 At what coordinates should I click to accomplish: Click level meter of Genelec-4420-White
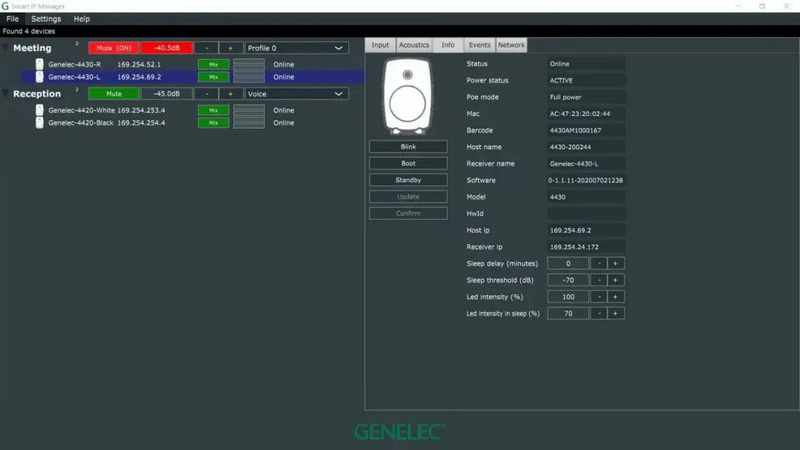249,110
